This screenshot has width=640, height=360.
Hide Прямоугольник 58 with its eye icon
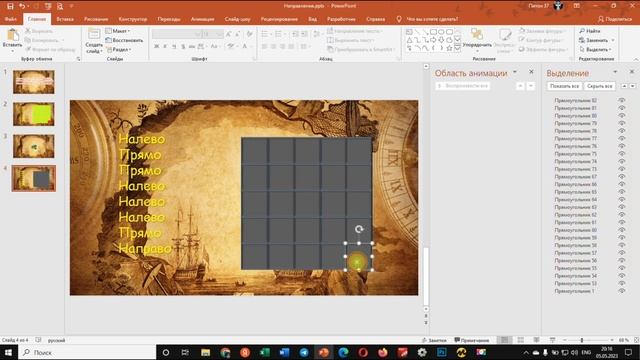622,245
